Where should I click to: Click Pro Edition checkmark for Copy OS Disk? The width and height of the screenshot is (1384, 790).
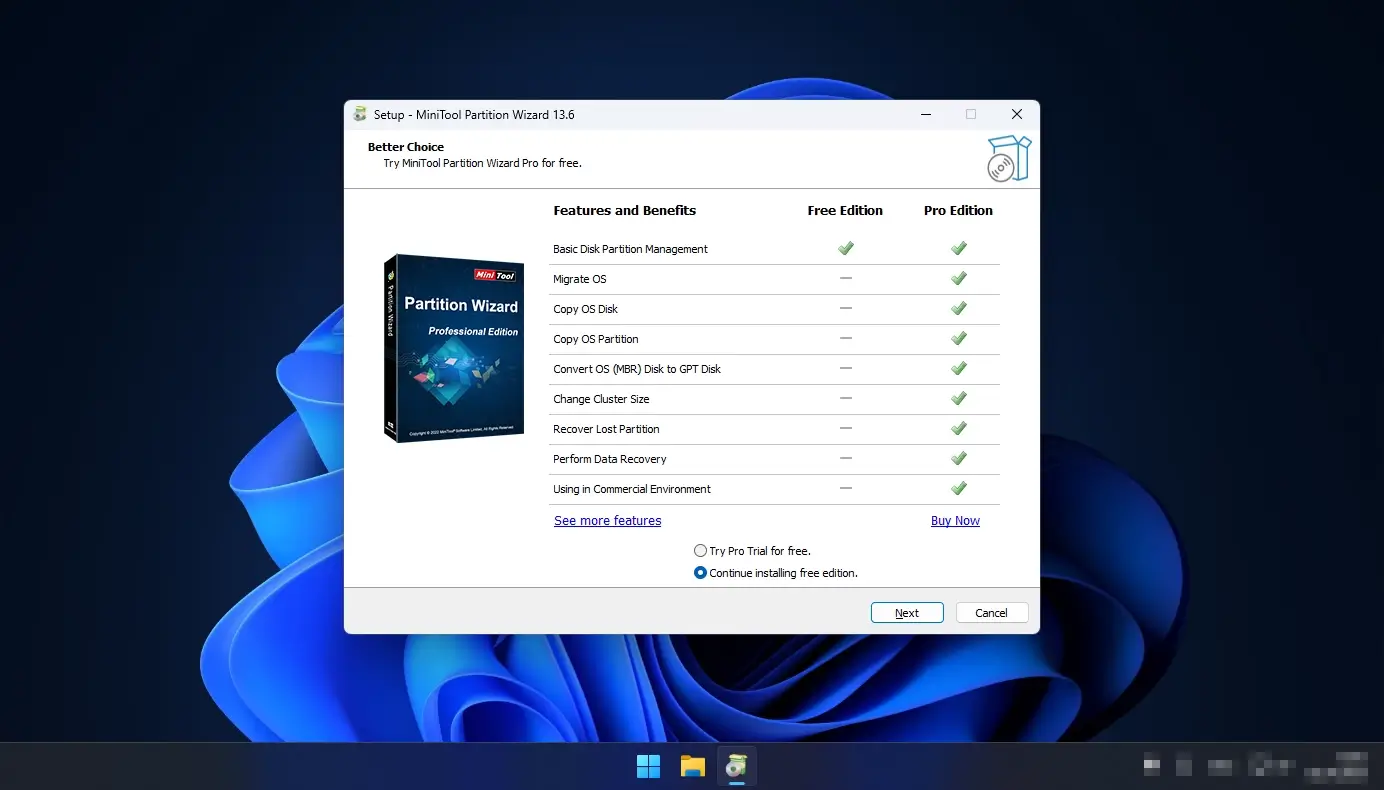tap(959, 308)
